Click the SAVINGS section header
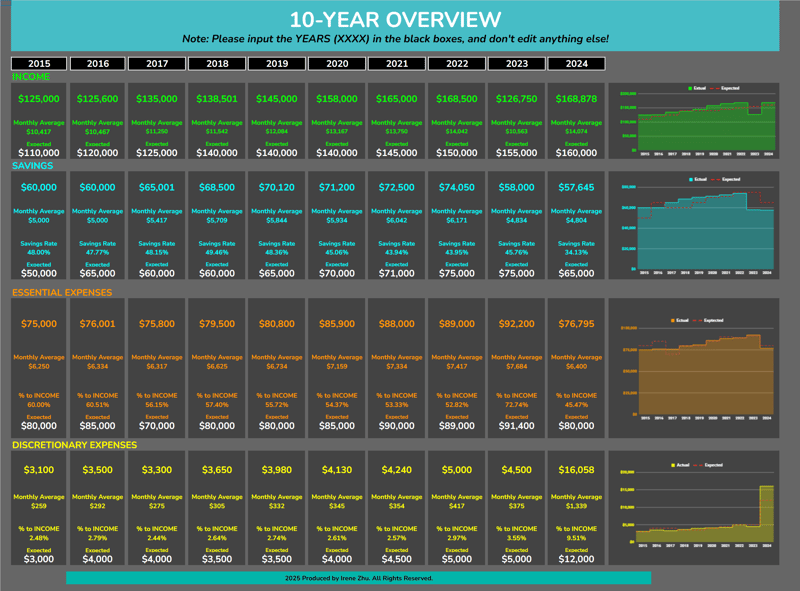 (33, 166)
